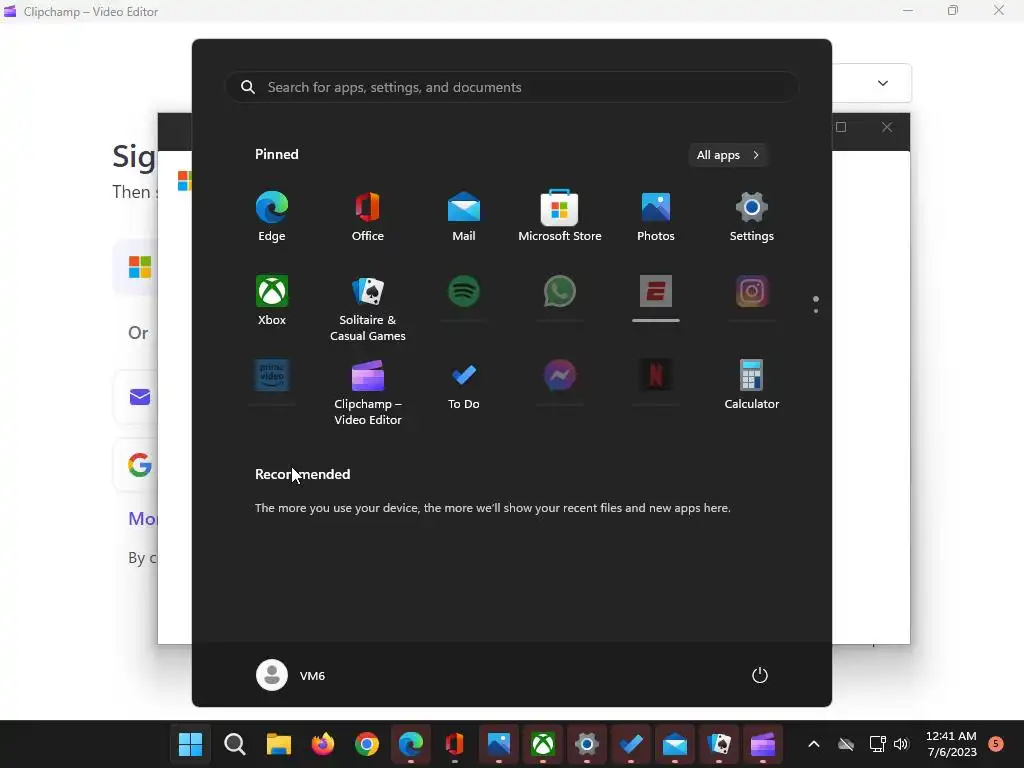Click email envelope option in Clipchamp window
The width and height of the screenshot is (1024, 768).
140,397
